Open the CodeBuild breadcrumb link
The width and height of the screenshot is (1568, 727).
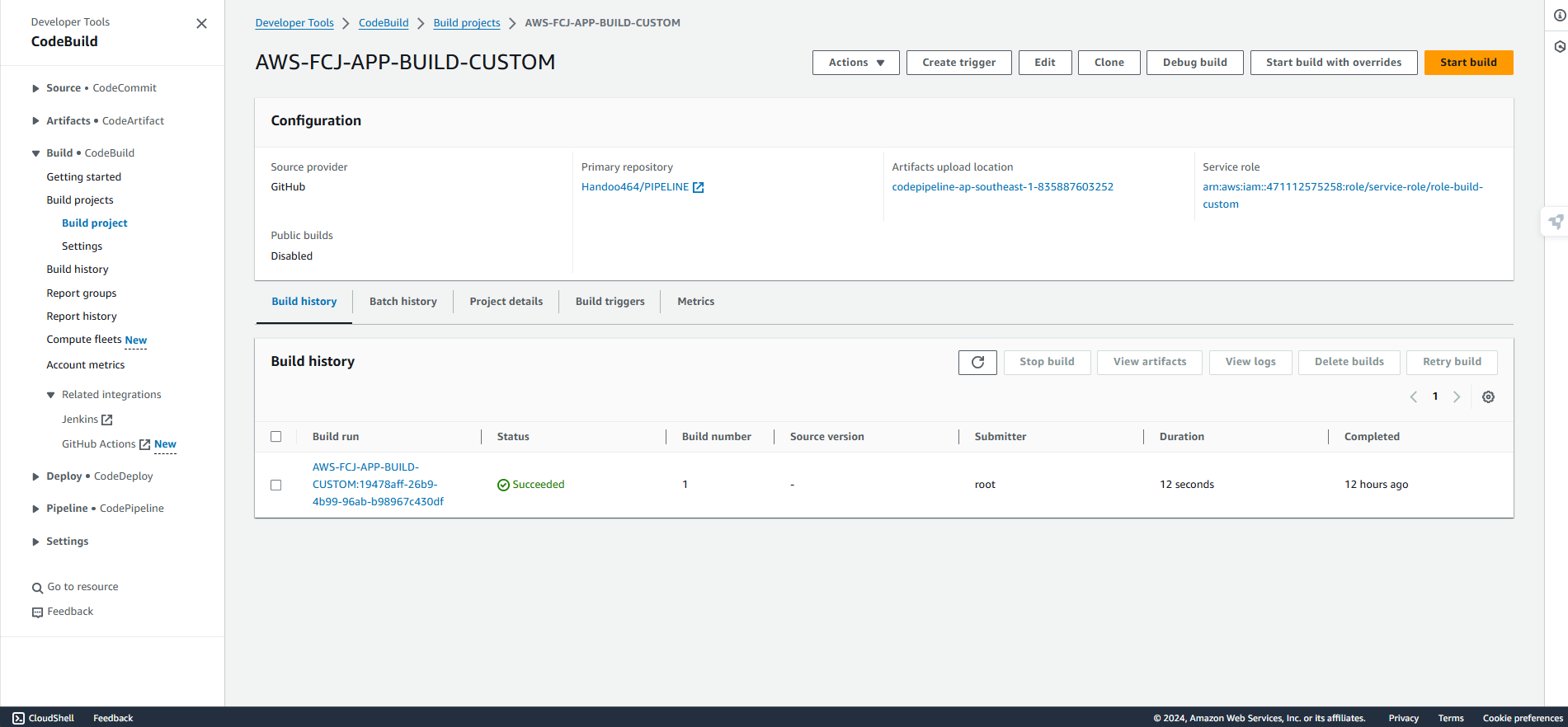pos(384,23)
